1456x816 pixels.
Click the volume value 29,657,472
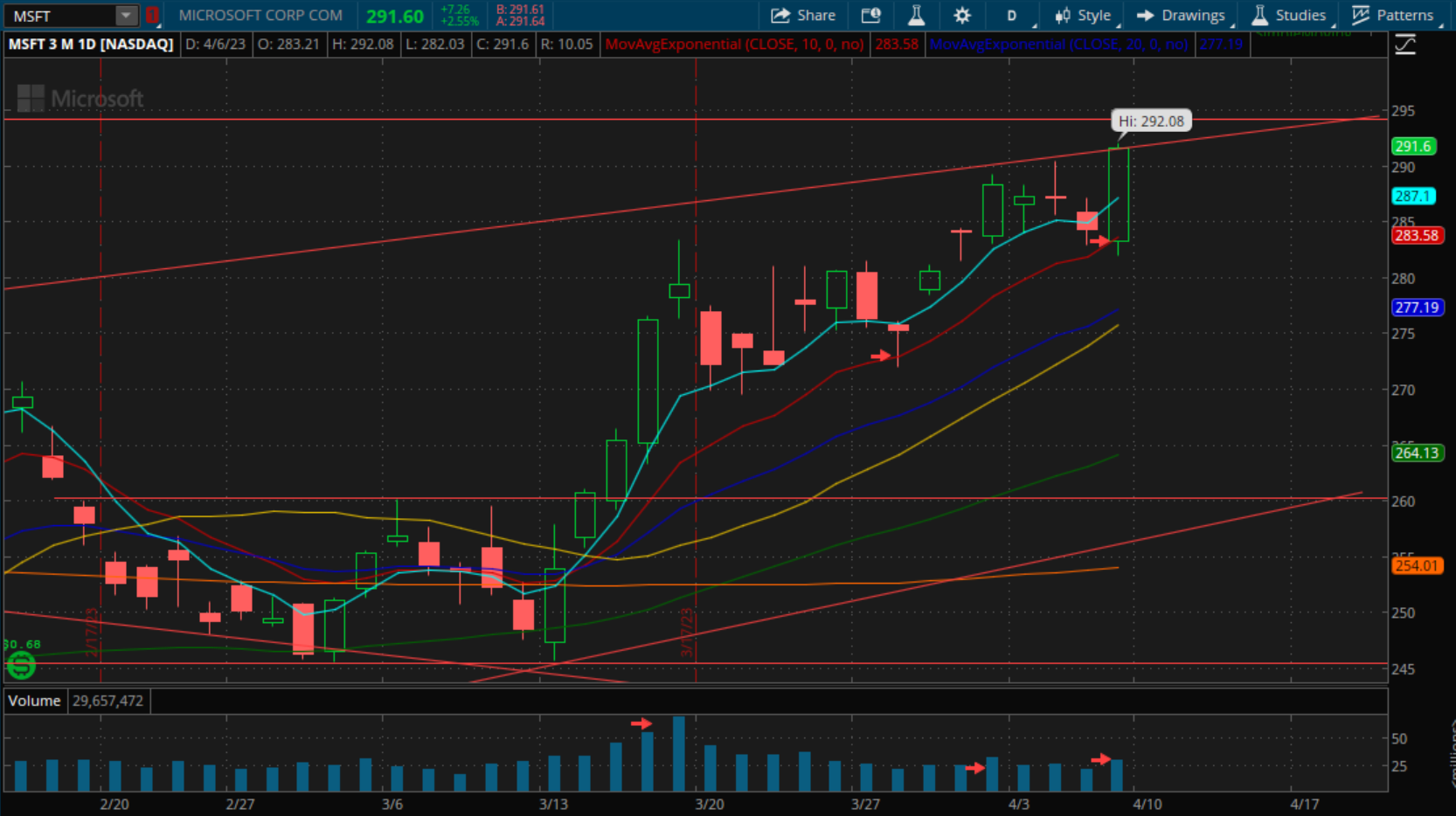(107, 701)
